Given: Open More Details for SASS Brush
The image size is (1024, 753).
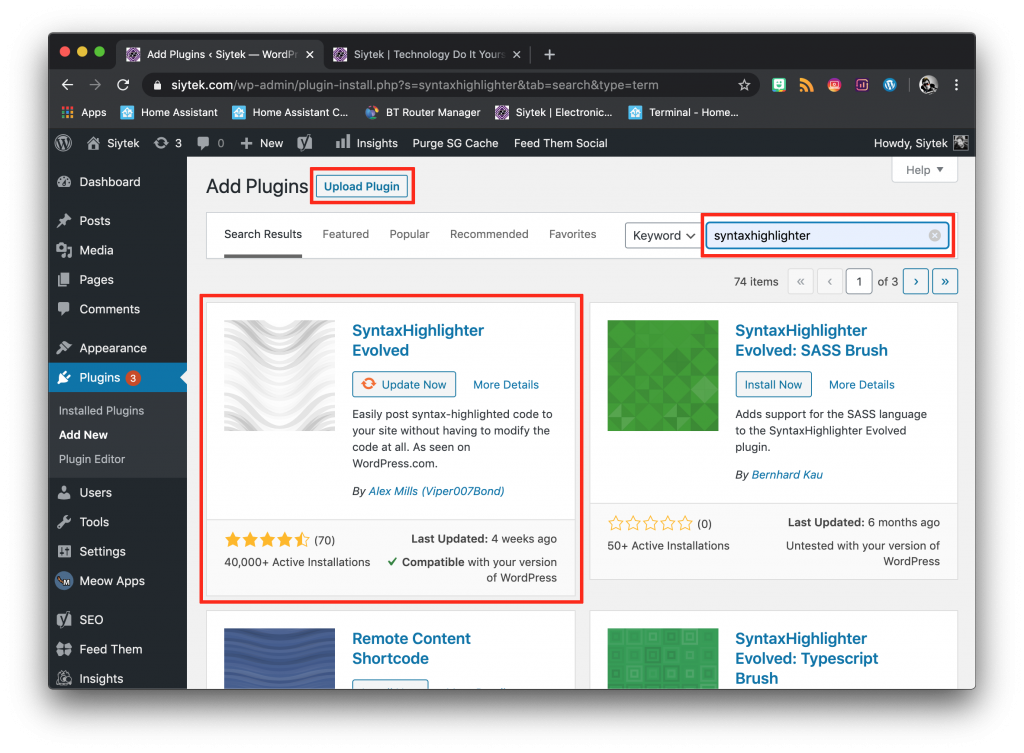Looking at the screenshot, I should (861, 385).
